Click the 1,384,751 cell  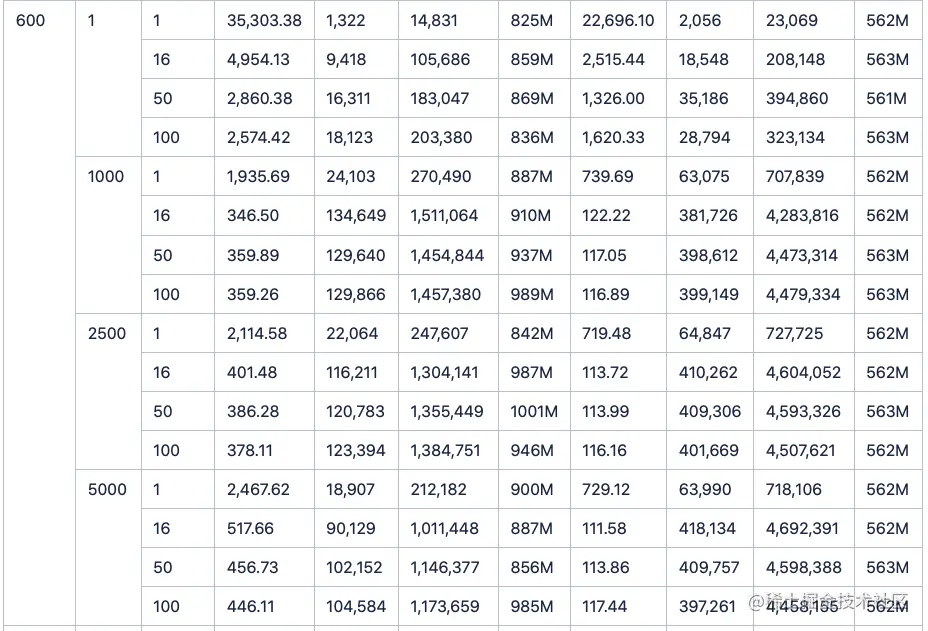pyautogui.click(x=445, y=451)
